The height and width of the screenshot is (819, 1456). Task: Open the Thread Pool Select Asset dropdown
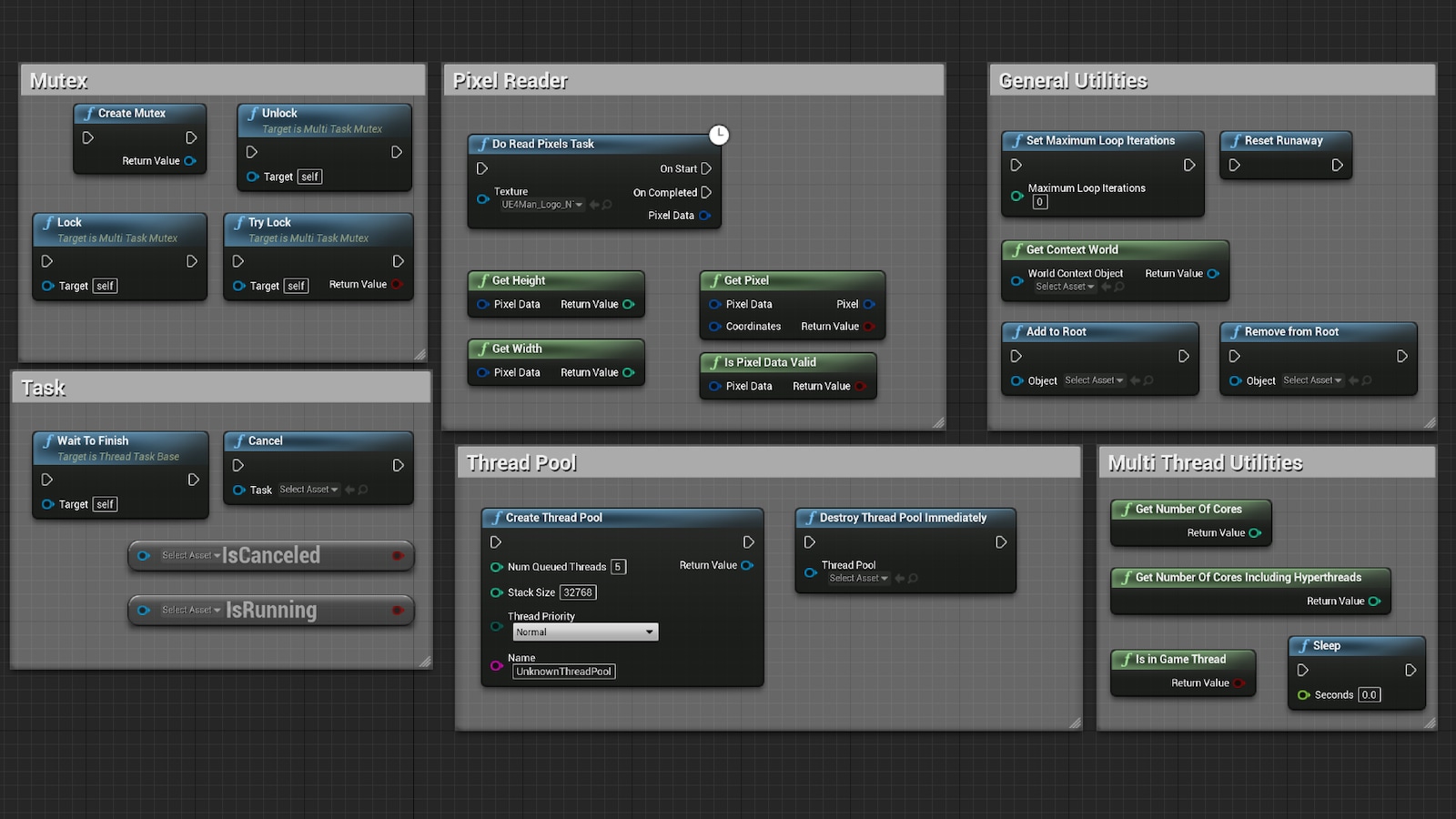point(857,578)
